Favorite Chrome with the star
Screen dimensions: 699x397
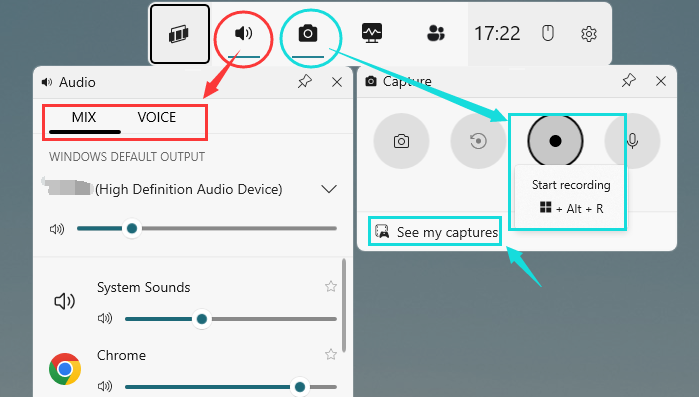(330, 355)
